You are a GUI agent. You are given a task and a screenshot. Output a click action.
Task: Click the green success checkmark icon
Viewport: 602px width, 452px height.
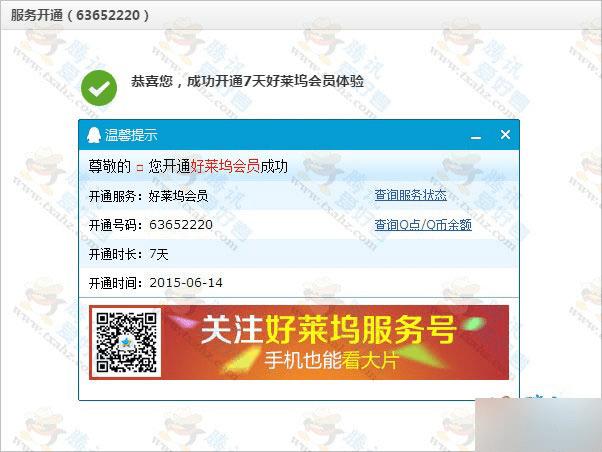click(x=99, y=88)
